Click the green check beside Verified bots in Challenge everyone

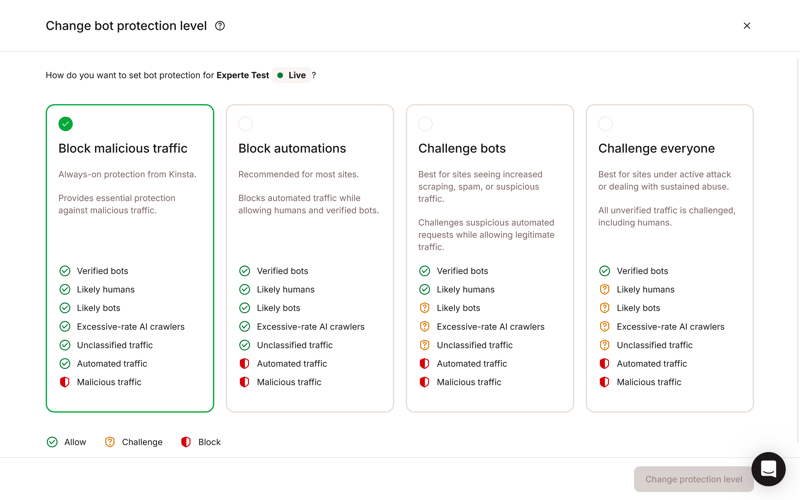pos(605,271)
